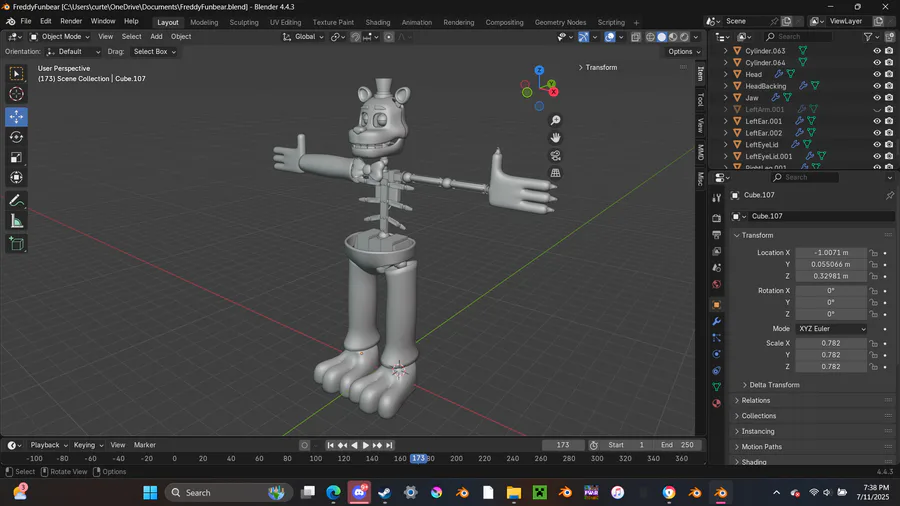Select the Measure tool
900x506 pixels.
pyautogui.click(x=16, y=221)
